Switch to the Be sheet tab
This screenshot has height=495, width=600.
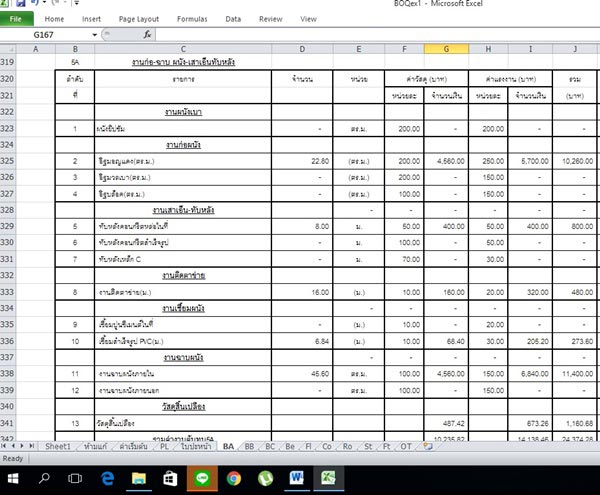[x=290, y=446]
